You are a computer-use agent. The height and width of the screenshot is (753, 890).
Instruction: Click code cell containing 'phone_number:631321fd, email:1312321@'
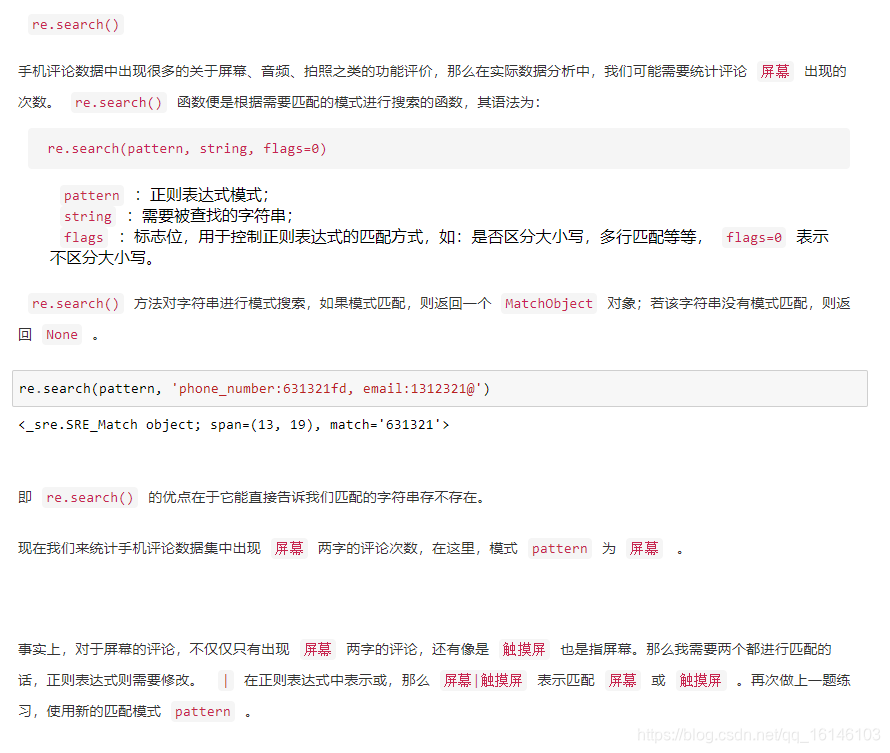click(440, 389)
